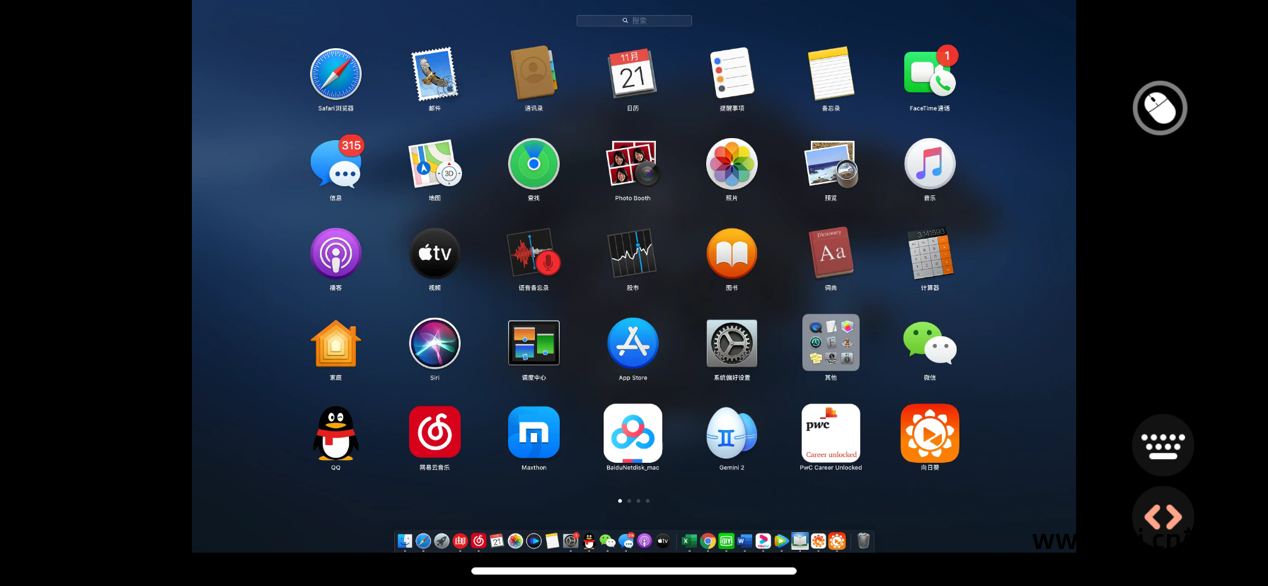Launch the App Store
Screen dimensions: 1268x586
(633, 343)
